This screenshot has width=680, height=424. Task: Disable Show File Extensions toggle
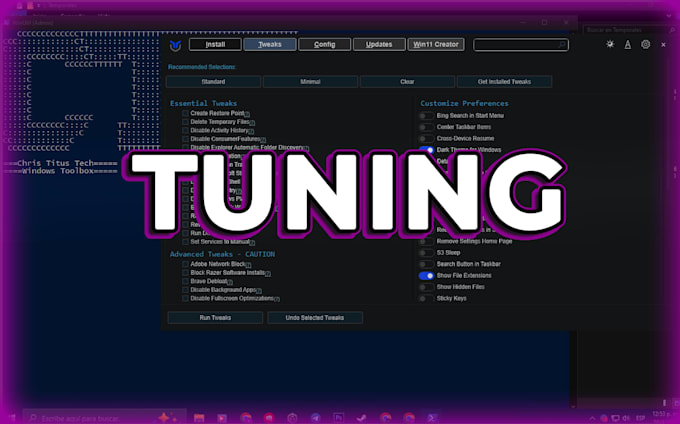click(x=426, y=276)
